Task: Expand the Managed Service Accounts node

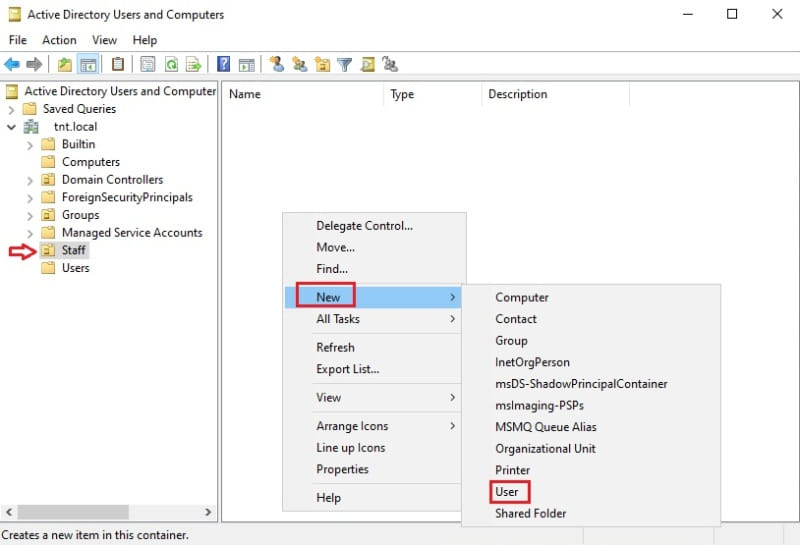Action: pyautogui.click(x=30, y=233)
